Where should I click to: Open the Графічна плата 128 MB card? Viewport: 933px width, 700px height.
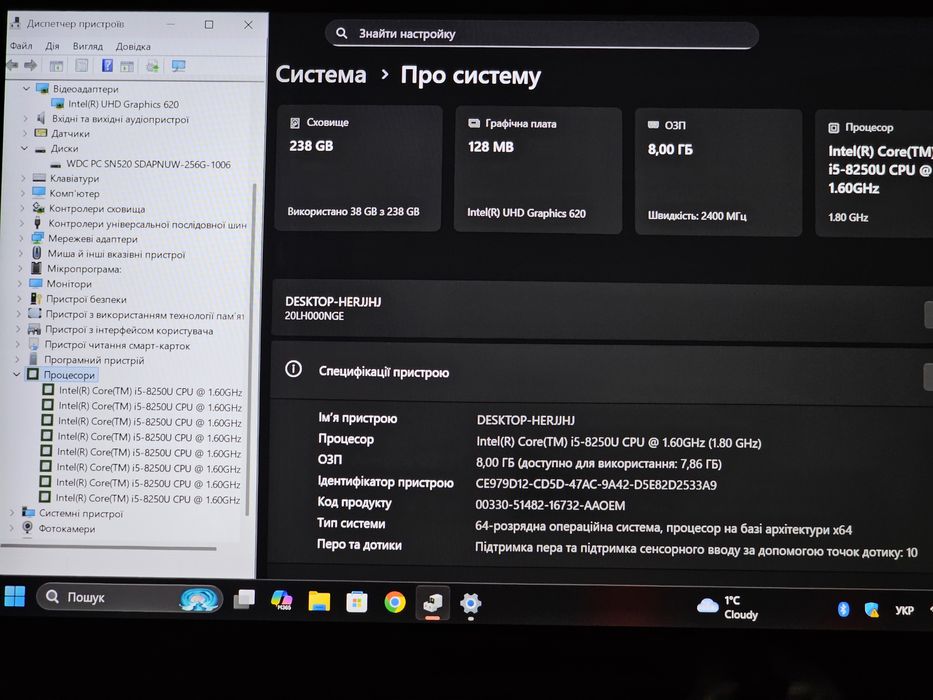click(x=538, y=170)
